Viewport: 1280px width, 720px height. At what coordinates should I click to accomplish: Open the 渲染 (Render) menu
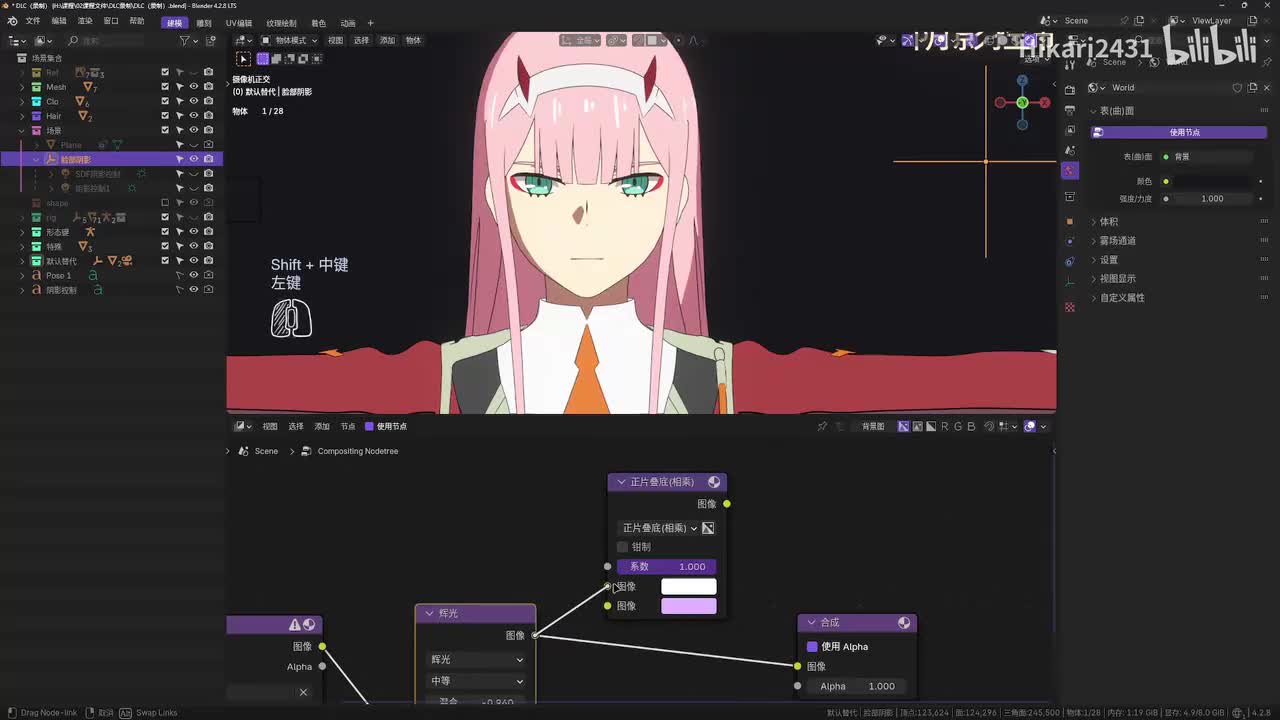[x=85, y=22]
